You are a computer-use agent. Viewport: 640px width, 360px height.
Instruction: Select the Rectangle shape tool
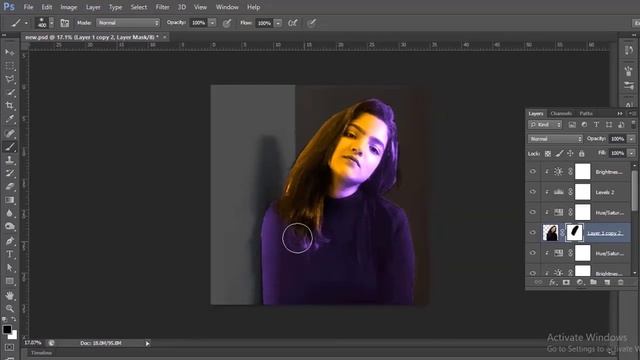click(x=10, y=281)
